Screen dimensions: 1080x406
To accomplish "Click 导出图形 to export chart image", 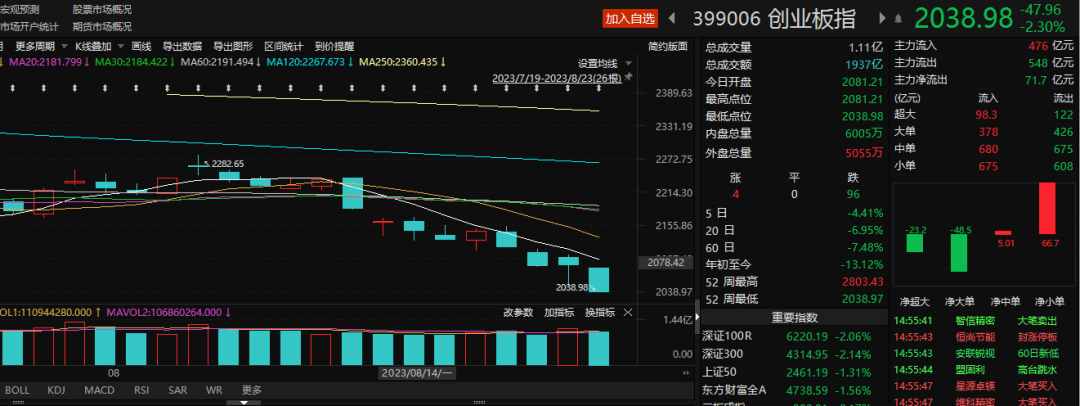I will pyautogui.click(x=233, y=46).
